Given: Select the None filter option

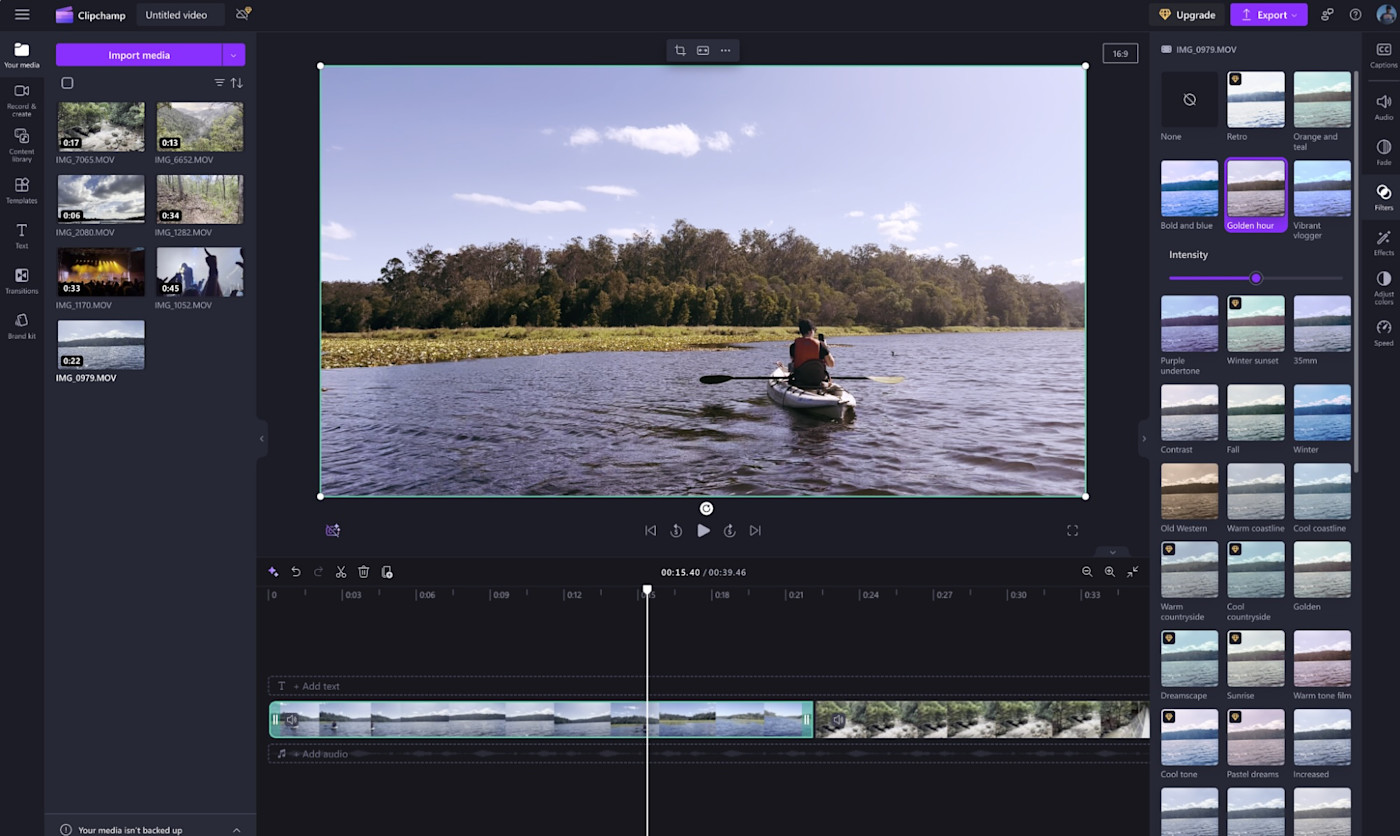Looking at the screenshot, I should pyautogui.click(x=1189, y=100).
